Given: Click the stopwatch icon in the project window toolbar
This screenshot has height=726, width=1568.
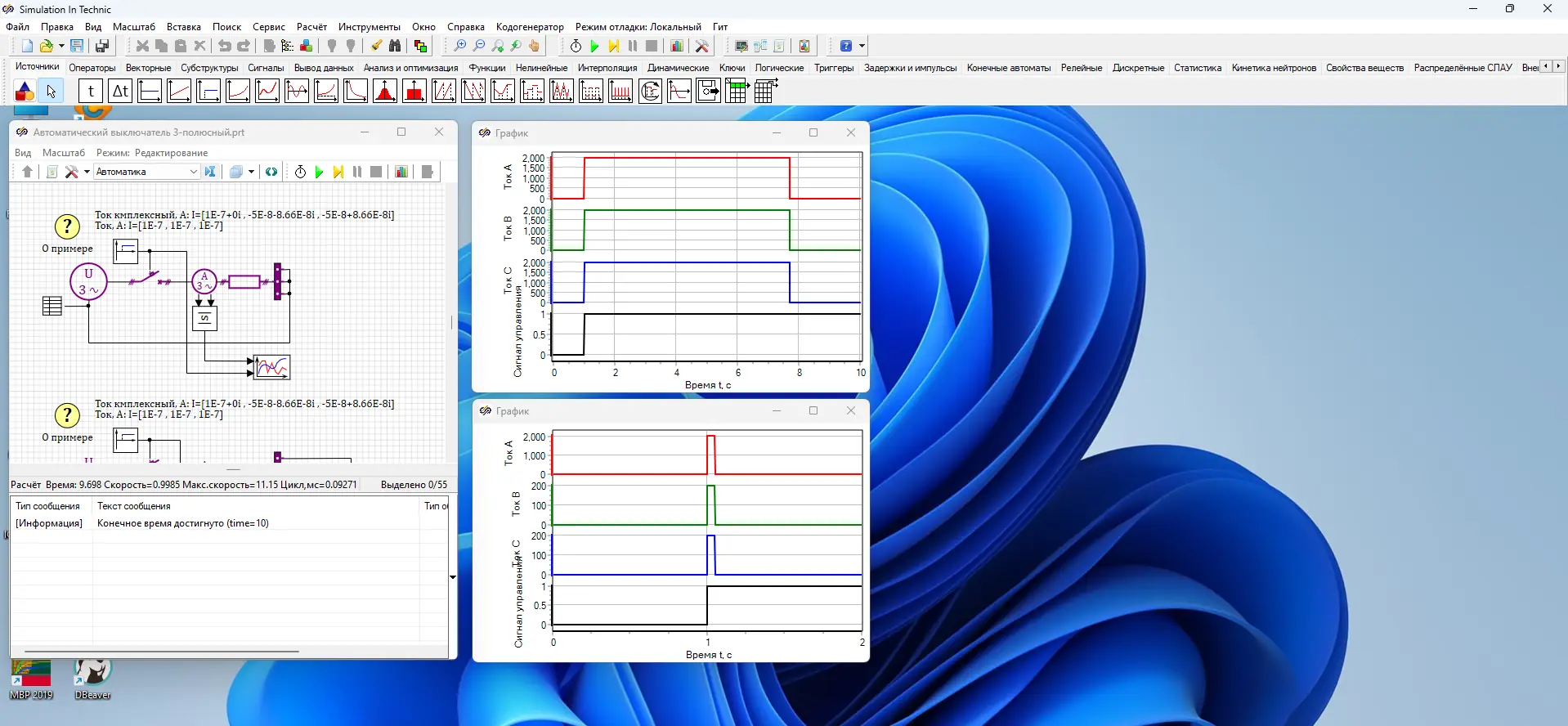Looking at the screenshot, I should coord(300,172).
